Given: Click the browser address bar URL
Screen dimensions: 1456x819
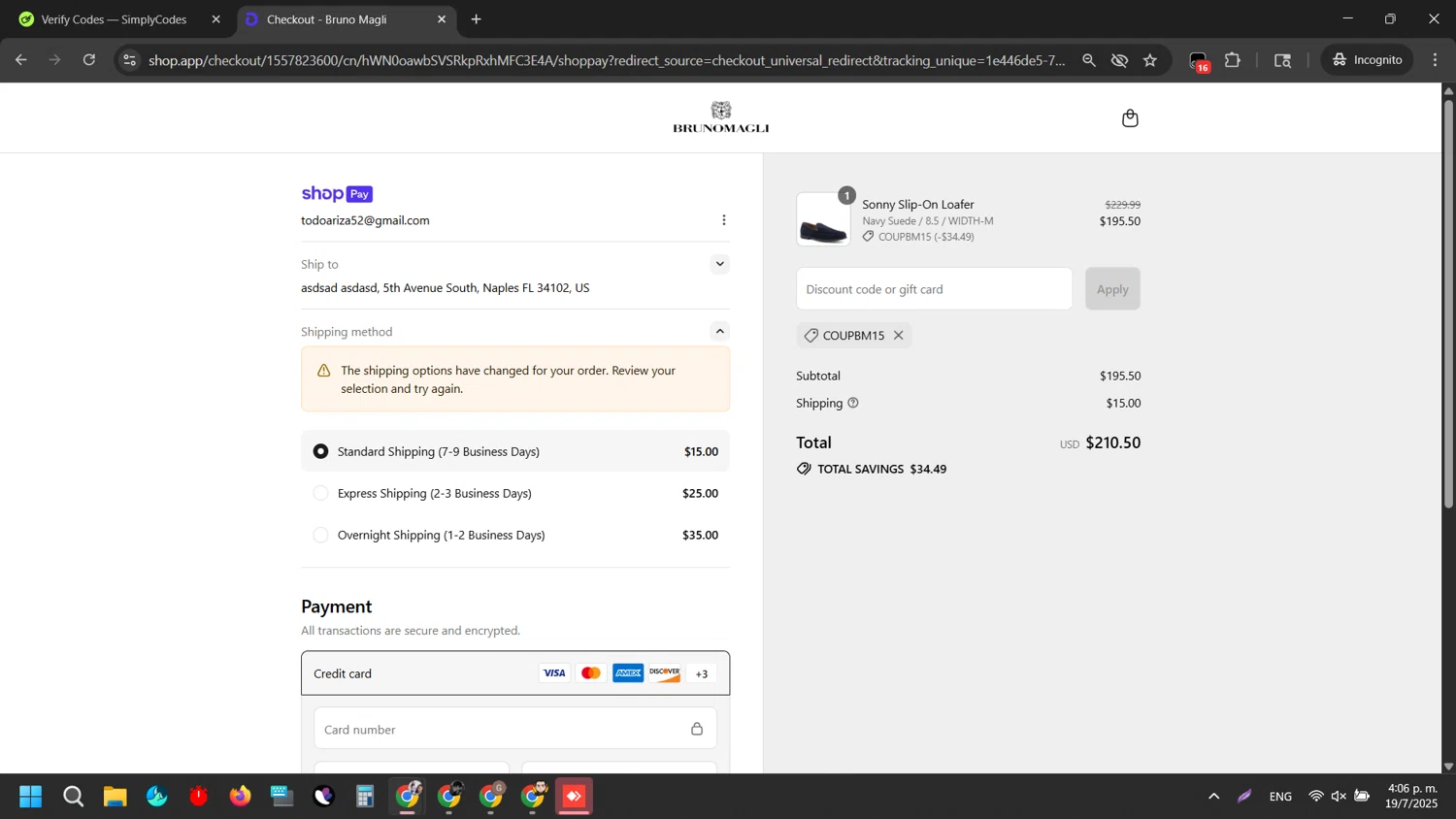Looking at the screenshot, I should (x=607, y=60).
